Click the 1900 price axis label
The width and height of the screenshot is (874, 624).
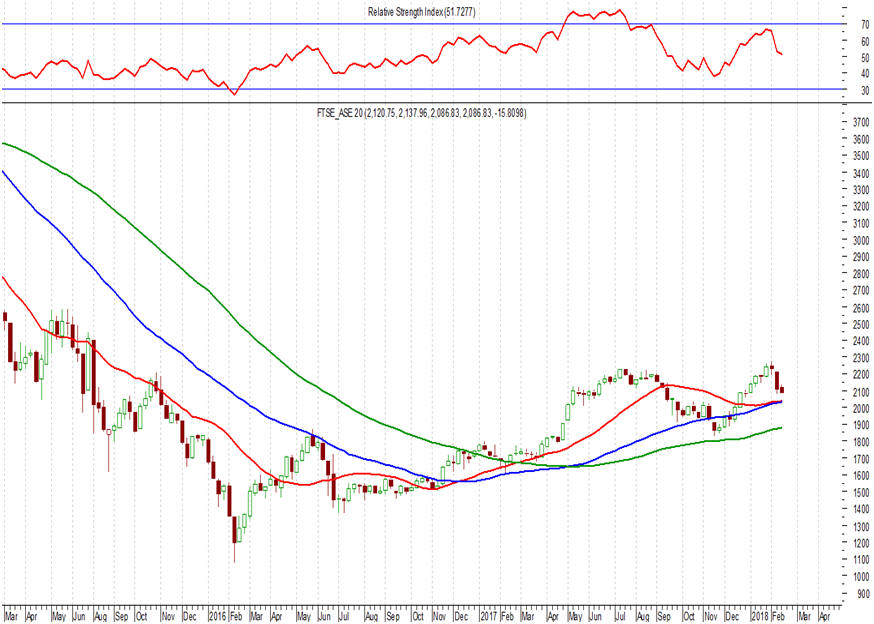click(x=861, y=425)
